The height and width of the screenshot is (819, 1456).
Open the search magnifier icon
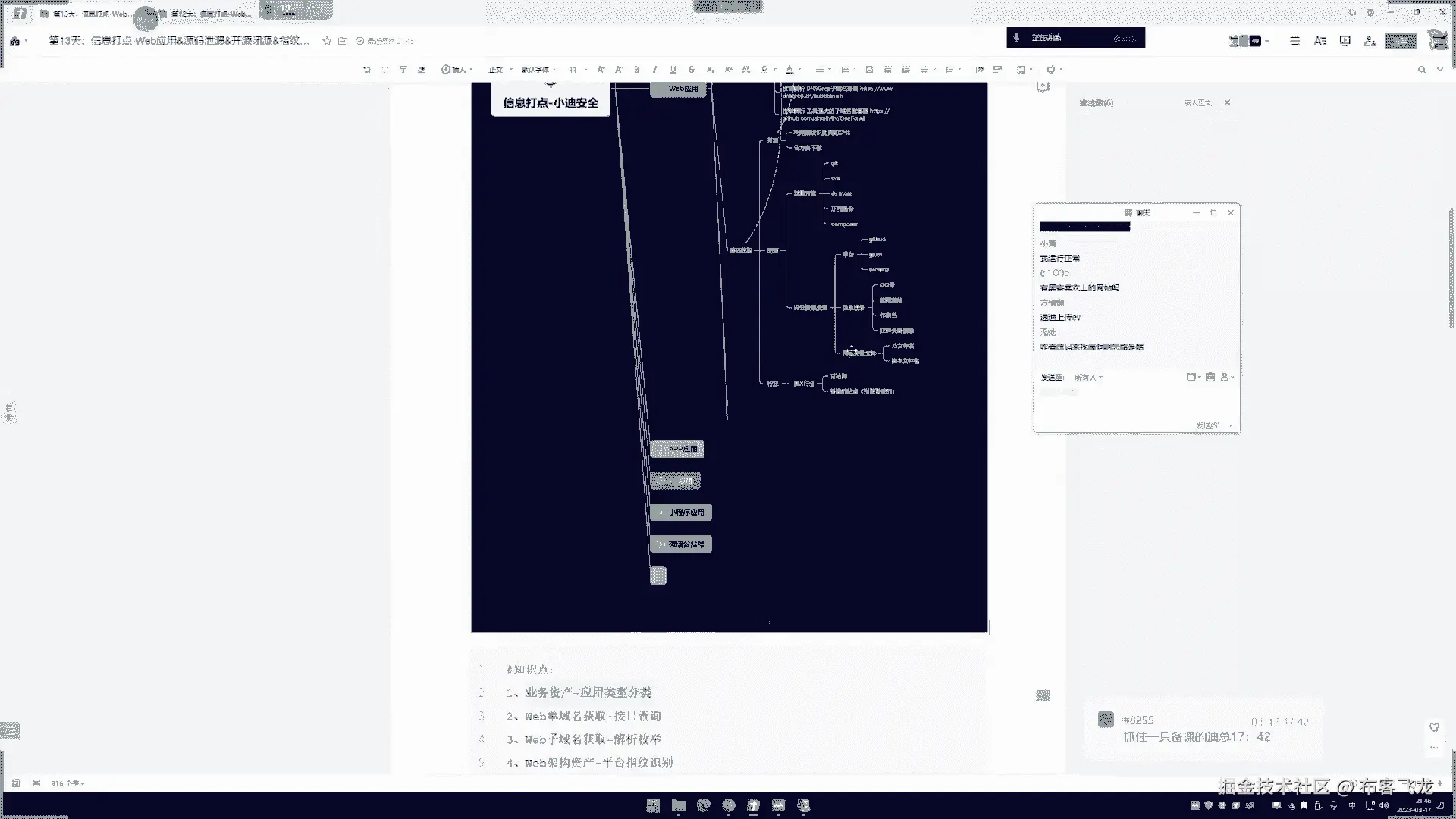[x=1422, y=69]
